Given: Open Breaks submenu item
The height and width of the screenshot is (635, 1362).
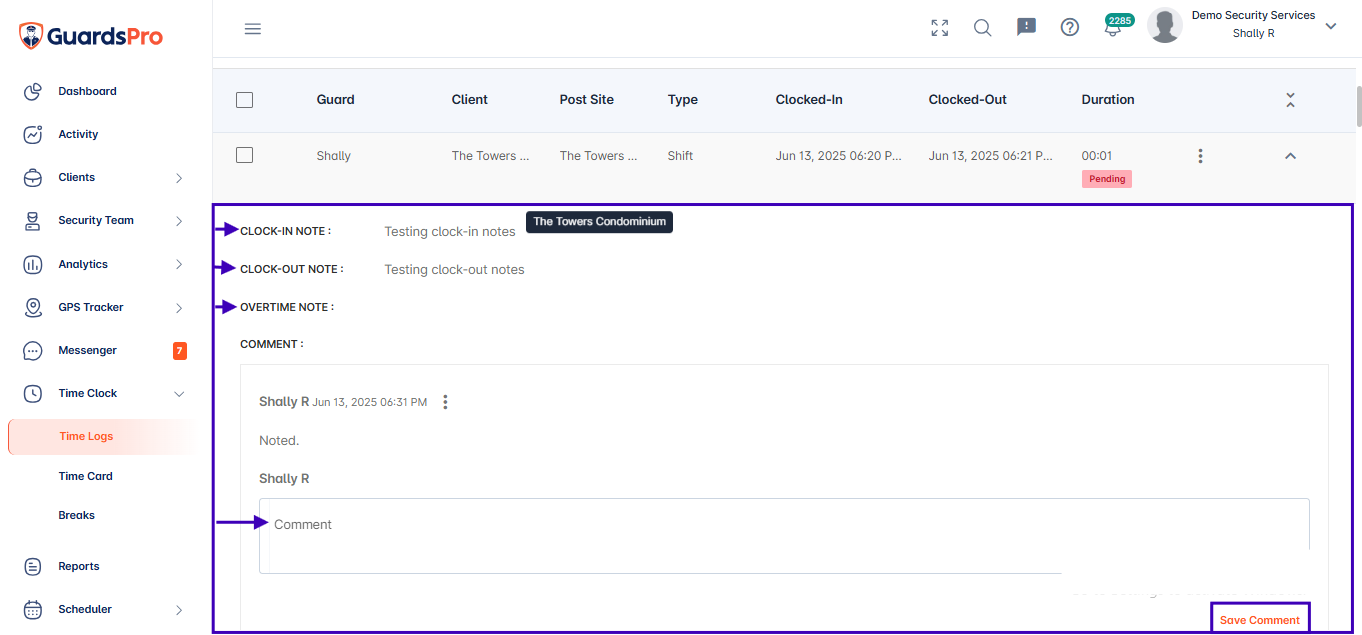Looking at the screenshot, I should click(76, 515).
